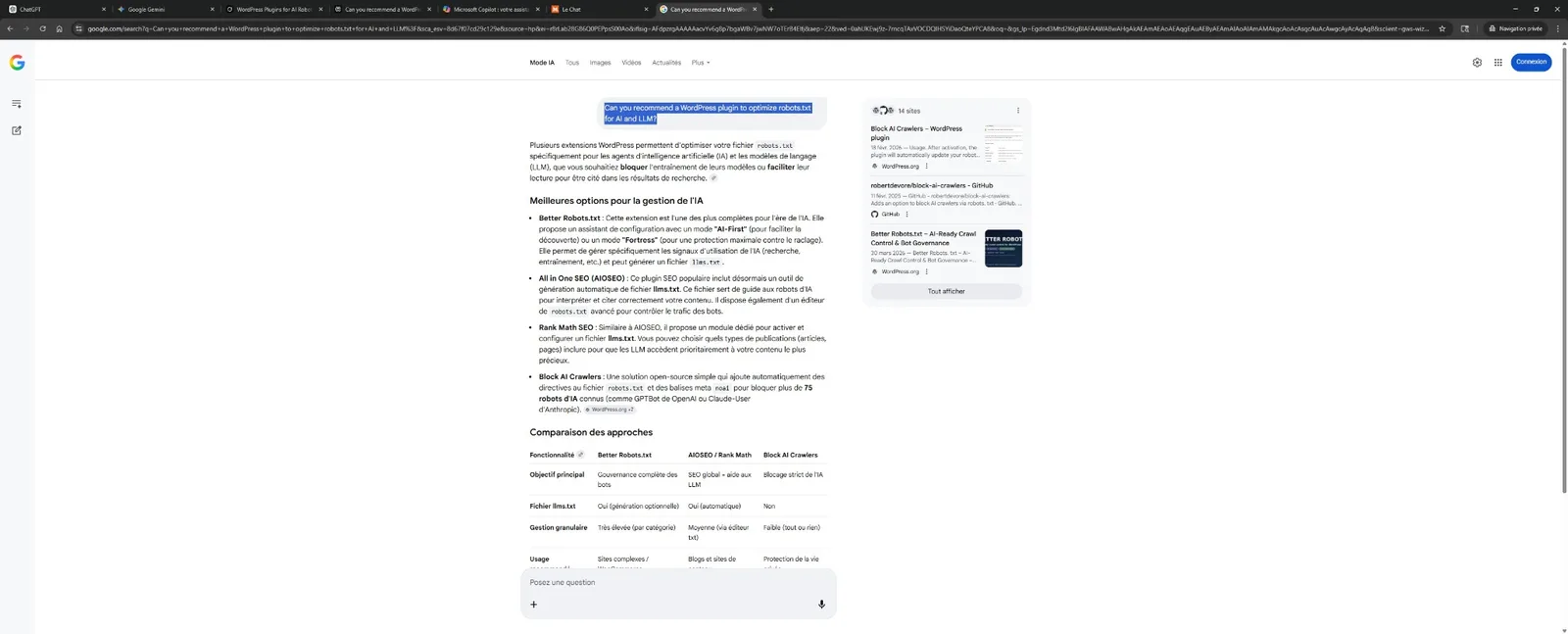Open the more menu beside WordPress.org under Block AI Crawlers

927,167
